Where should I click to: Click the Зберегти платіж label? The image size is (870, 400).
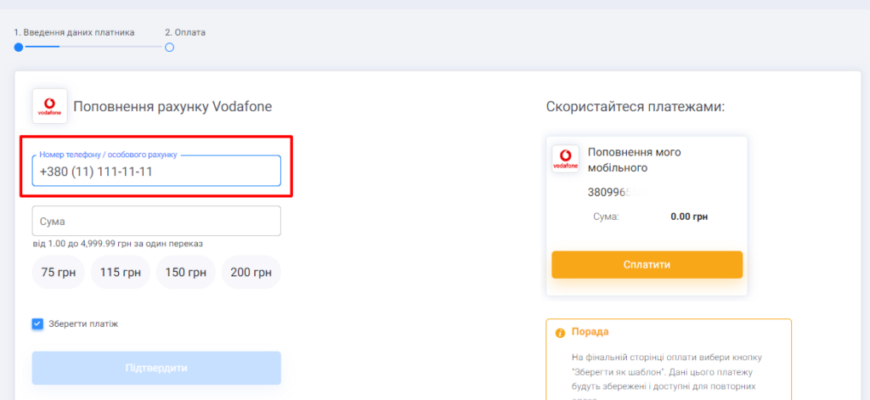pyautogui.click(x=83, y=324)
